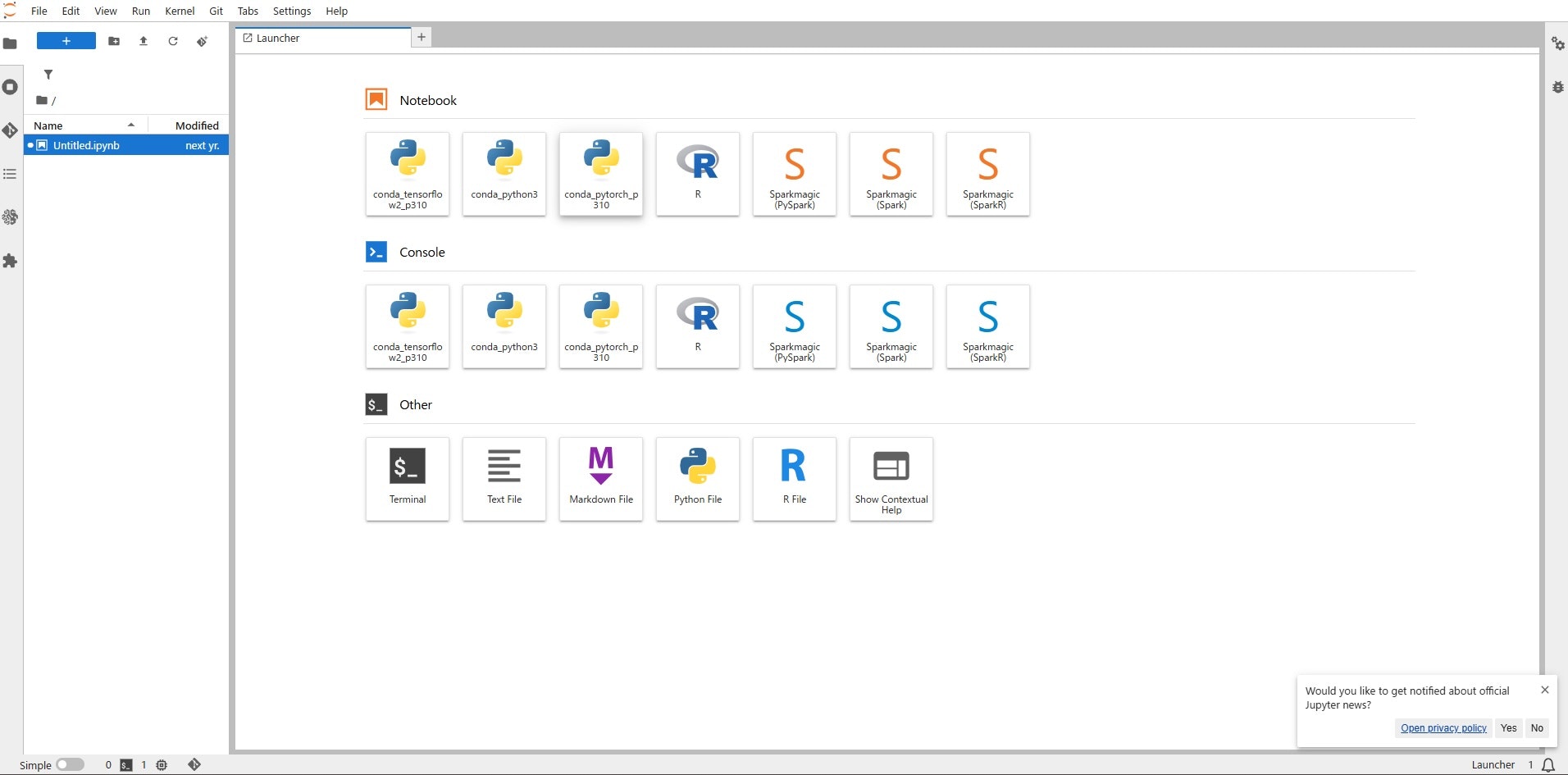Toggle Simple interface mode switch

tap(71, 764)
